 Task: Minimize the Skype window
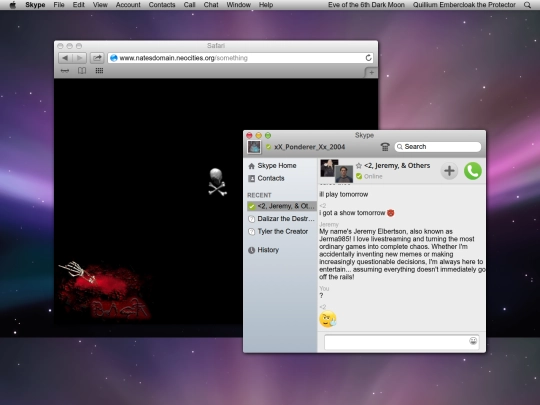pos(259,136)
